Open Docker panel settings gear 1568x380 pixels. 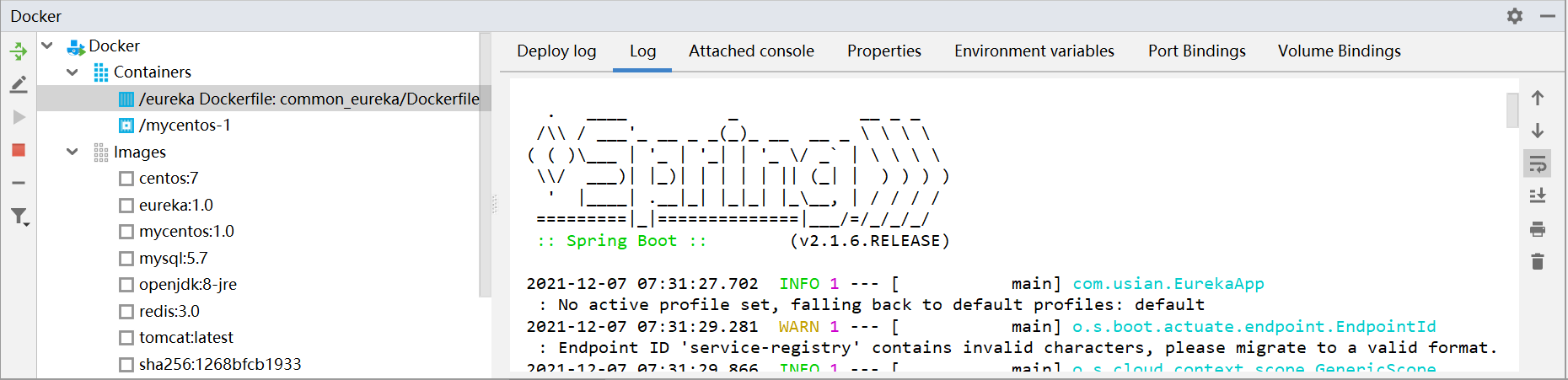coord(1515,16)
